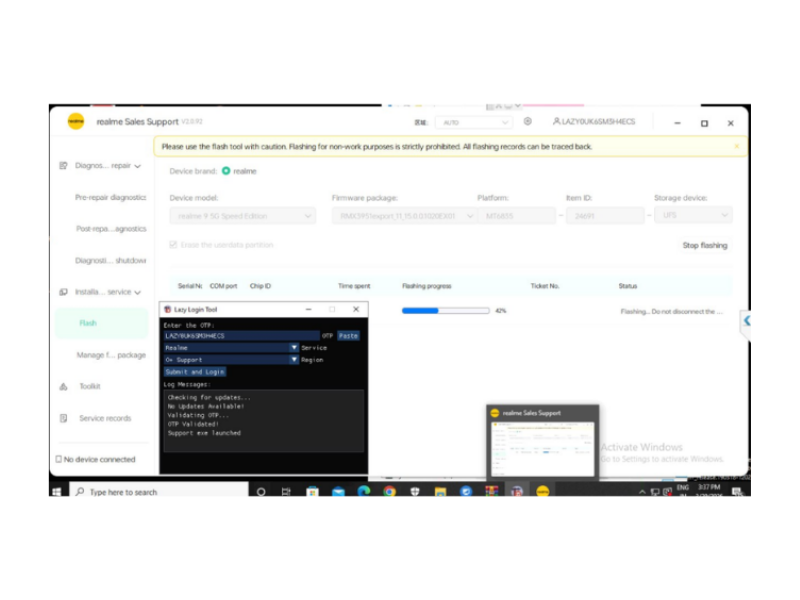Click the Lazy Login Tool window icon
The height and width of the screenshot is (600, 800).
coord(167,309)
